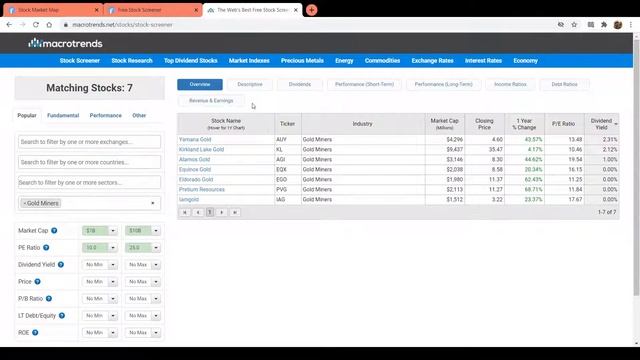Open the Exchange Rates menu
The image size is (640, 360).
pos(432,61)
